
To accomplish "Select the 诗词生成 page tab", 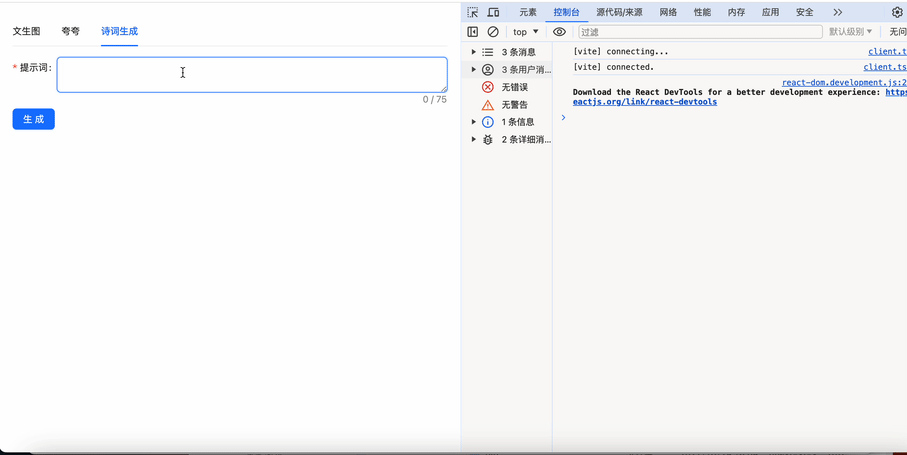I will tap(119, 31).
